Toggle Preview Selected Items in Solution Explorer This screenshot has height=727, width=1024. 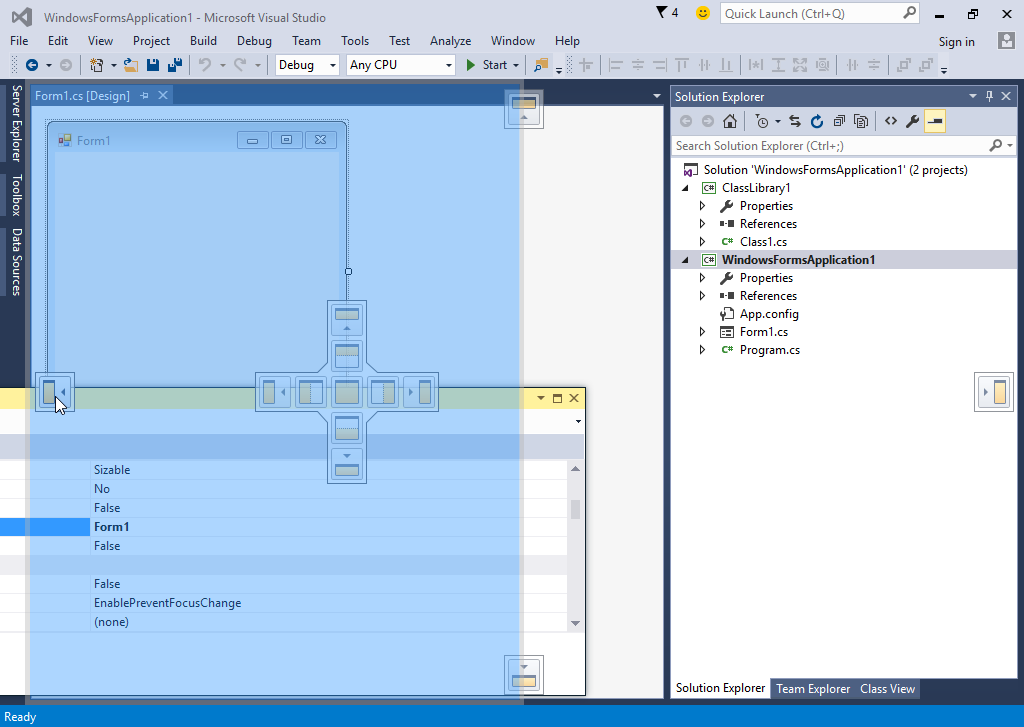pyautogui.click(x=935, y=121)
